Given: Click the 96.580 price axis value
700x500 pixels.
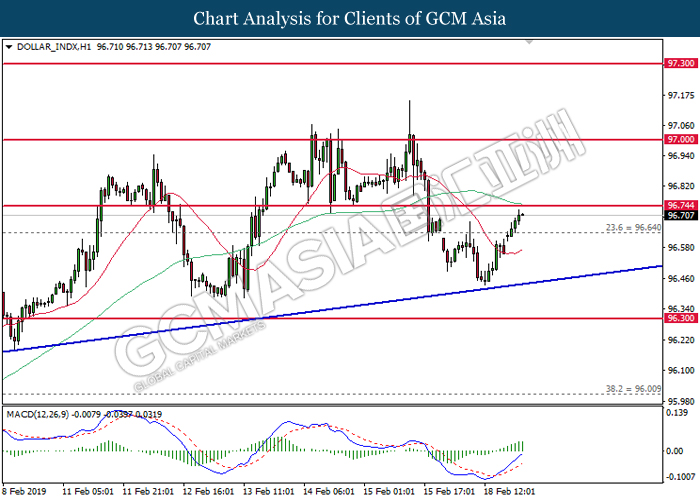Looking at the screenshot, I should tap(681, 248).
